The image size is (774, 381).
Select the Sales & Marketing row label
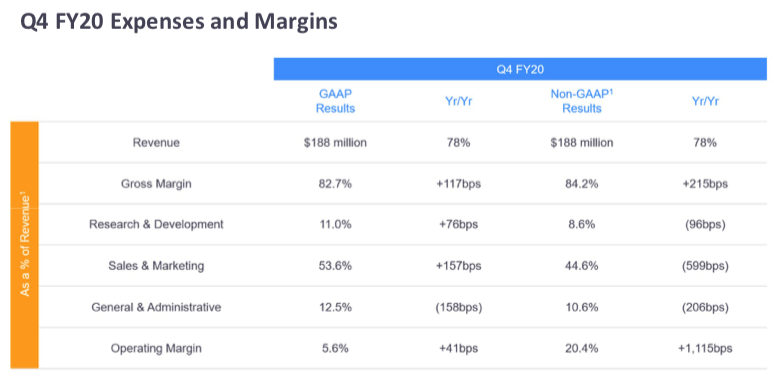[x=156, y=266]
